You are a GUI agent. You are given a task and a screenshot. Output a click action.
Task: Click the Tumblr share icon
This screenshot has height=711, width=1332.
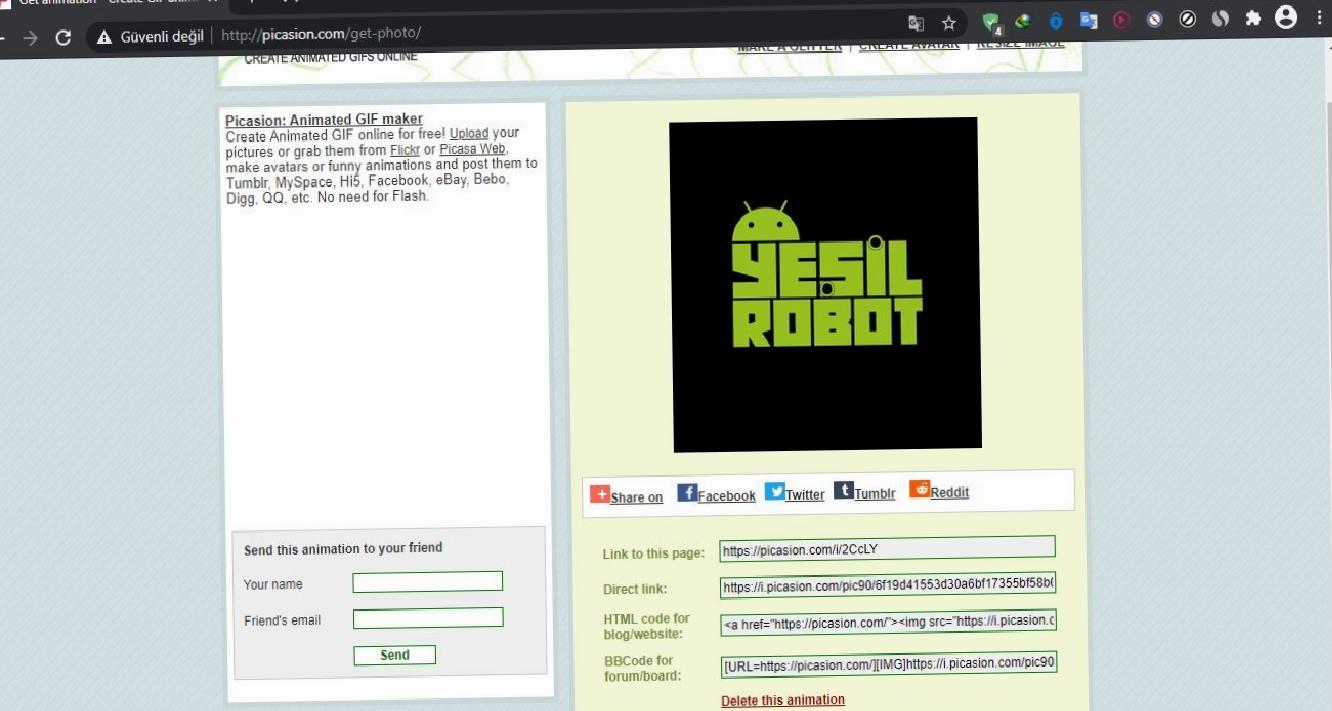pyautogui.click(x=843, y=490)
